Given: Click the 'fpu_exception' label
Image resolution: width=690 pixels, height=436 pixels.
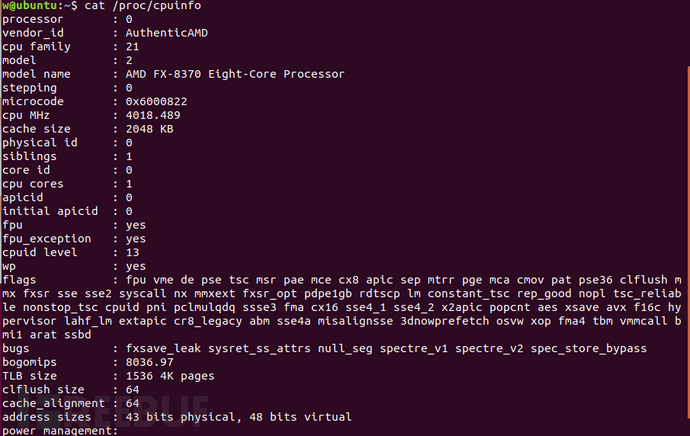Looking at the screenshot, I should [x=47, y=238].
